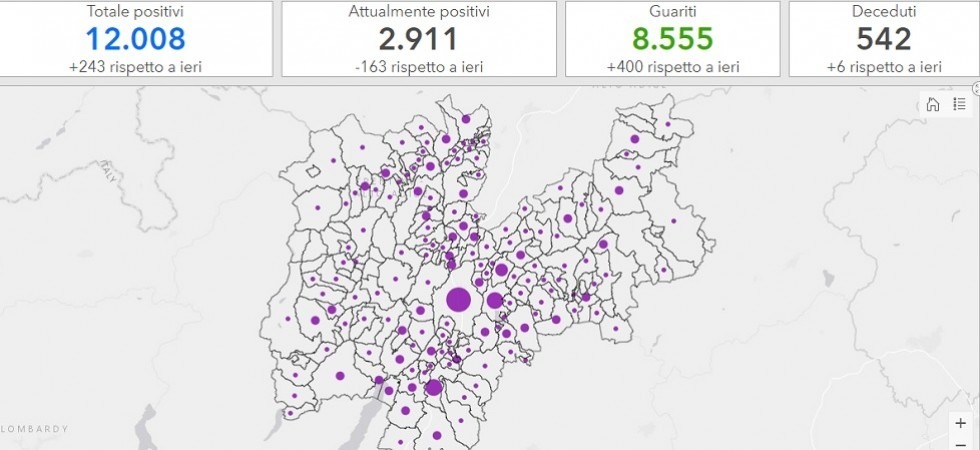Click the 2.911 current positives value
The width and height of the screenshot is (980, 450).
pyautogui.click(x=419, y=39)
